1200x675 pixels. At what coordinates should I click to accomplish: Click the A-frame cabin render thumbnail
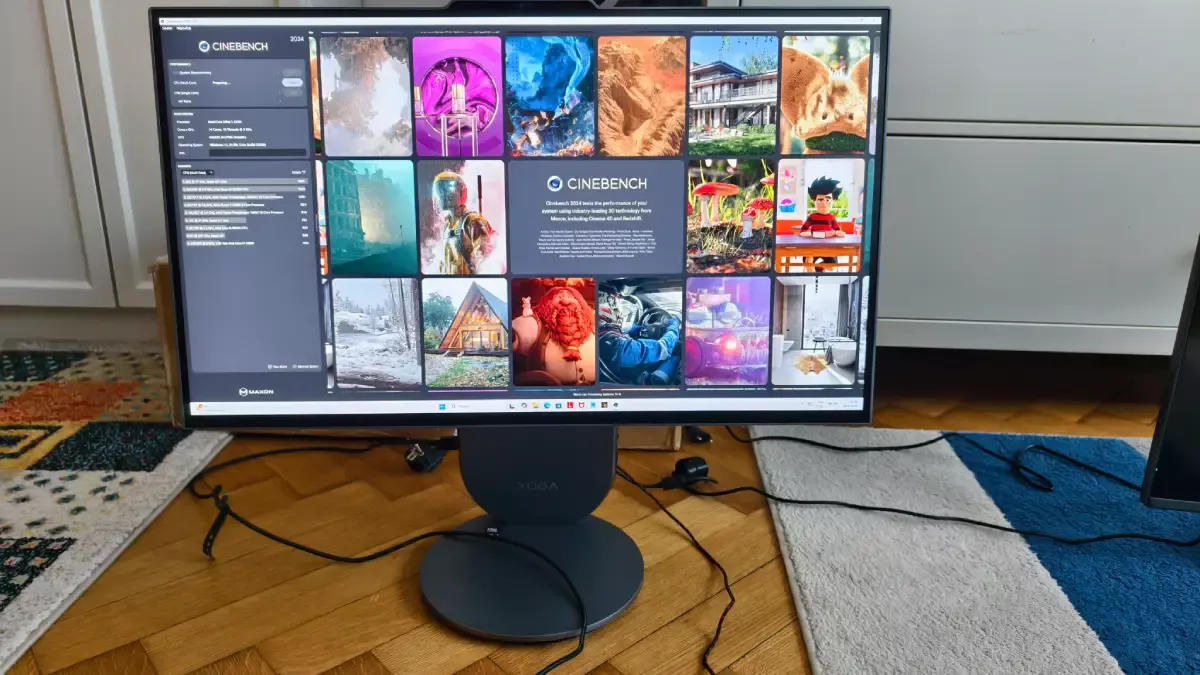click(x=464, y=331)
